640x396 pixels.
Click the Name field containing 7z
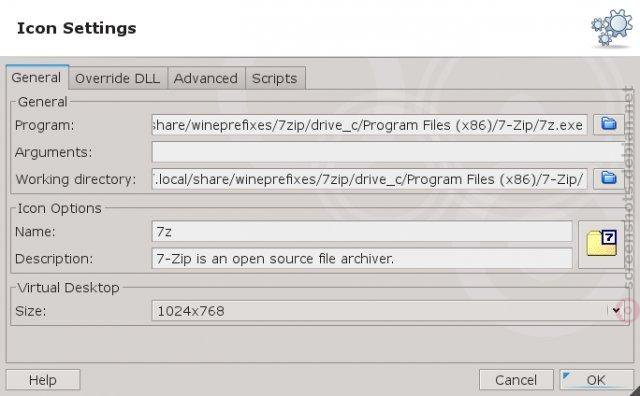click(x=362, y=231)
